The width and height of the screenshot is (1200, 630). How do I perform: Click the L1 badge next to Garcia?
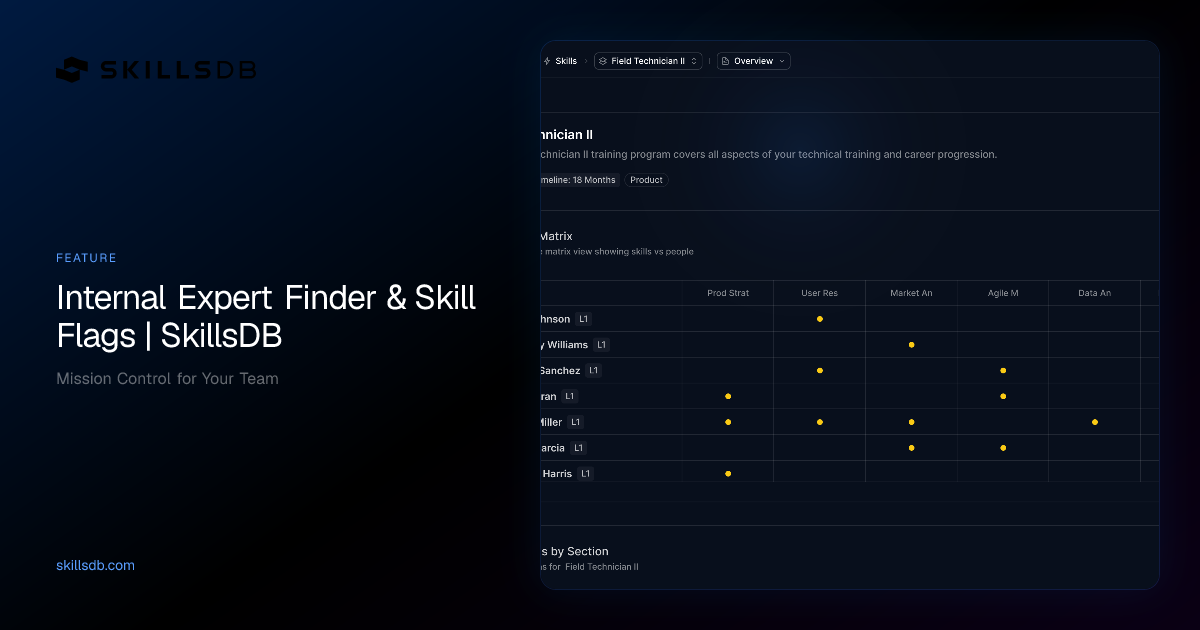[578, 448]
